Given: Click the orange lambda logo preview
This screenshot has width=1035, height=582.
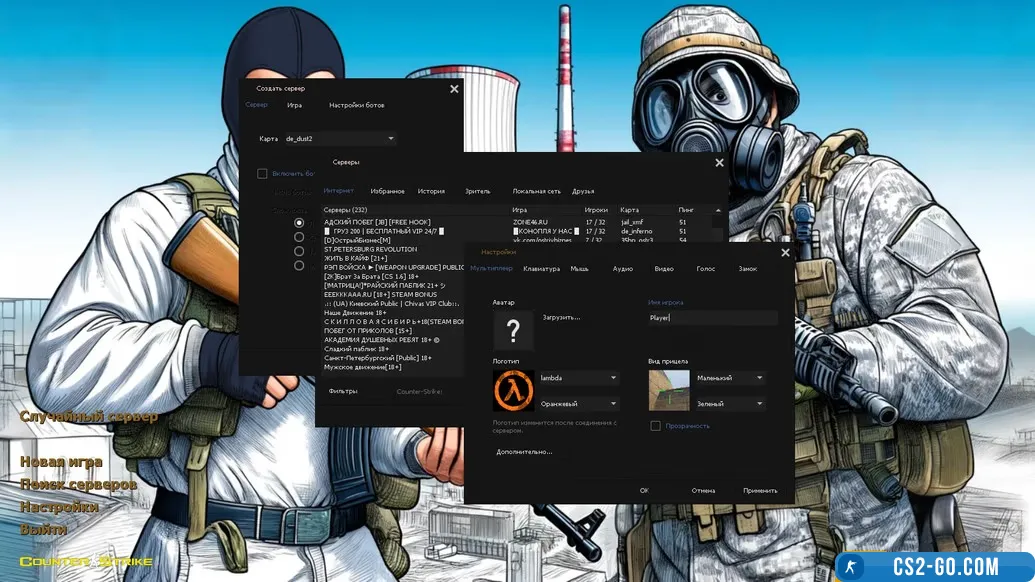Looking at the screenshot, I should [514, 390].
